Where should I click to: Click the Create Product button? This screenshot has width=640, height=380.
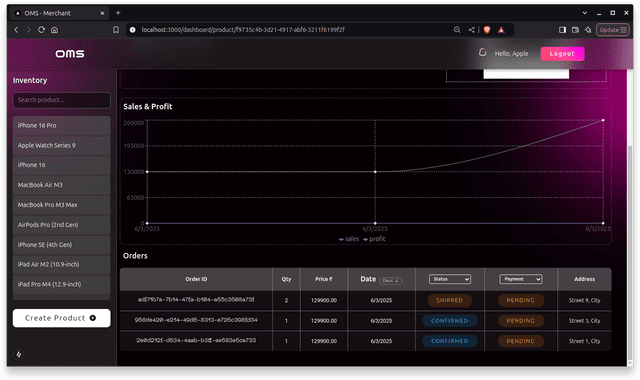62,318
